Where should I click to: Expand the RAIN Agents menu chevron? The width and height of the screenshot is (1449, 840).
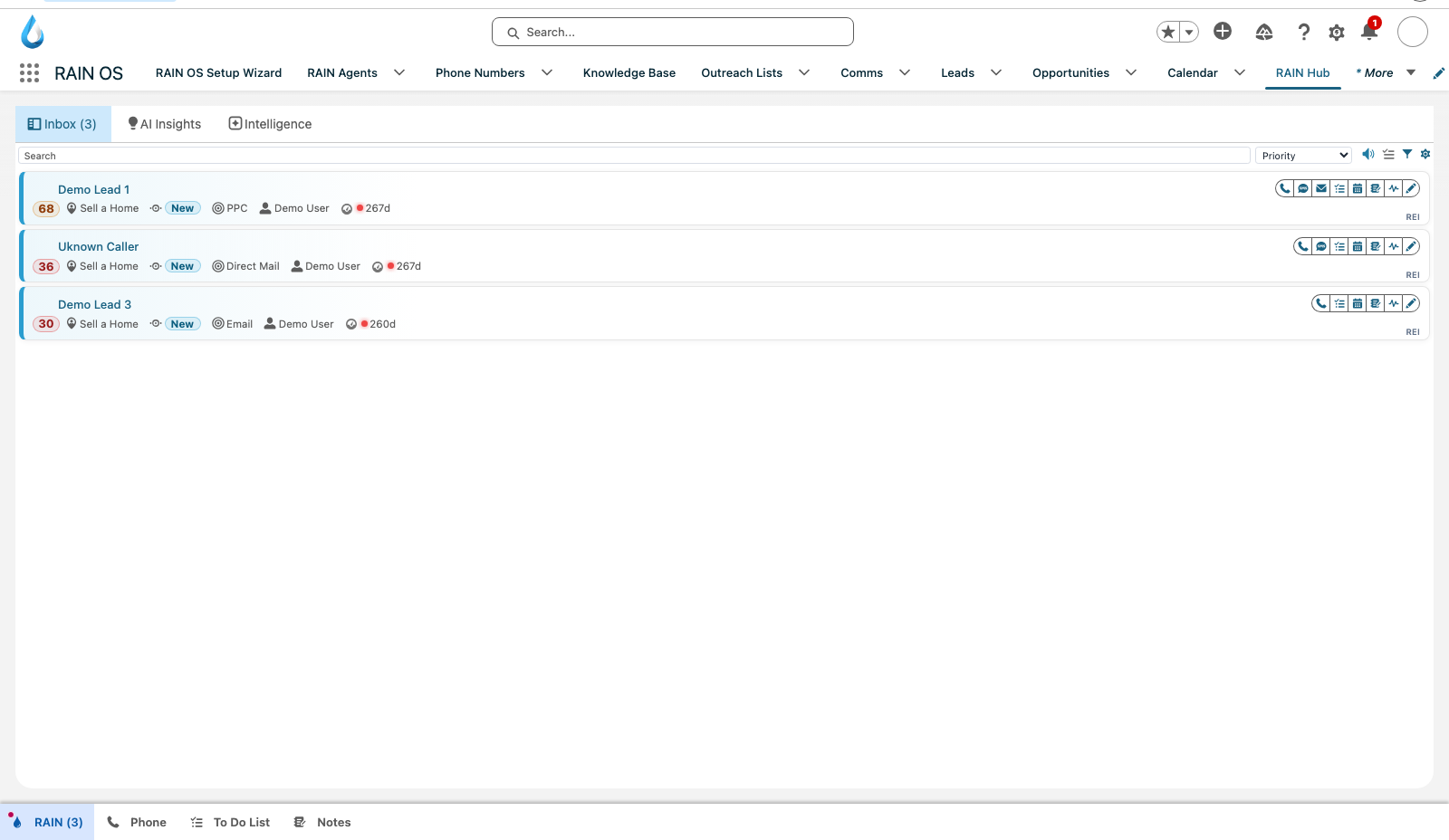point(399,72)
